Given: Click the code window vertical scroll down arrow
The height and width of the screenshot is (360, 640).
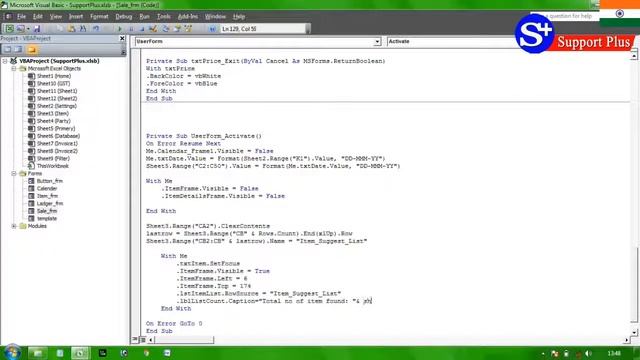Looking at the screenshot, I should click(x=634, y=332).
